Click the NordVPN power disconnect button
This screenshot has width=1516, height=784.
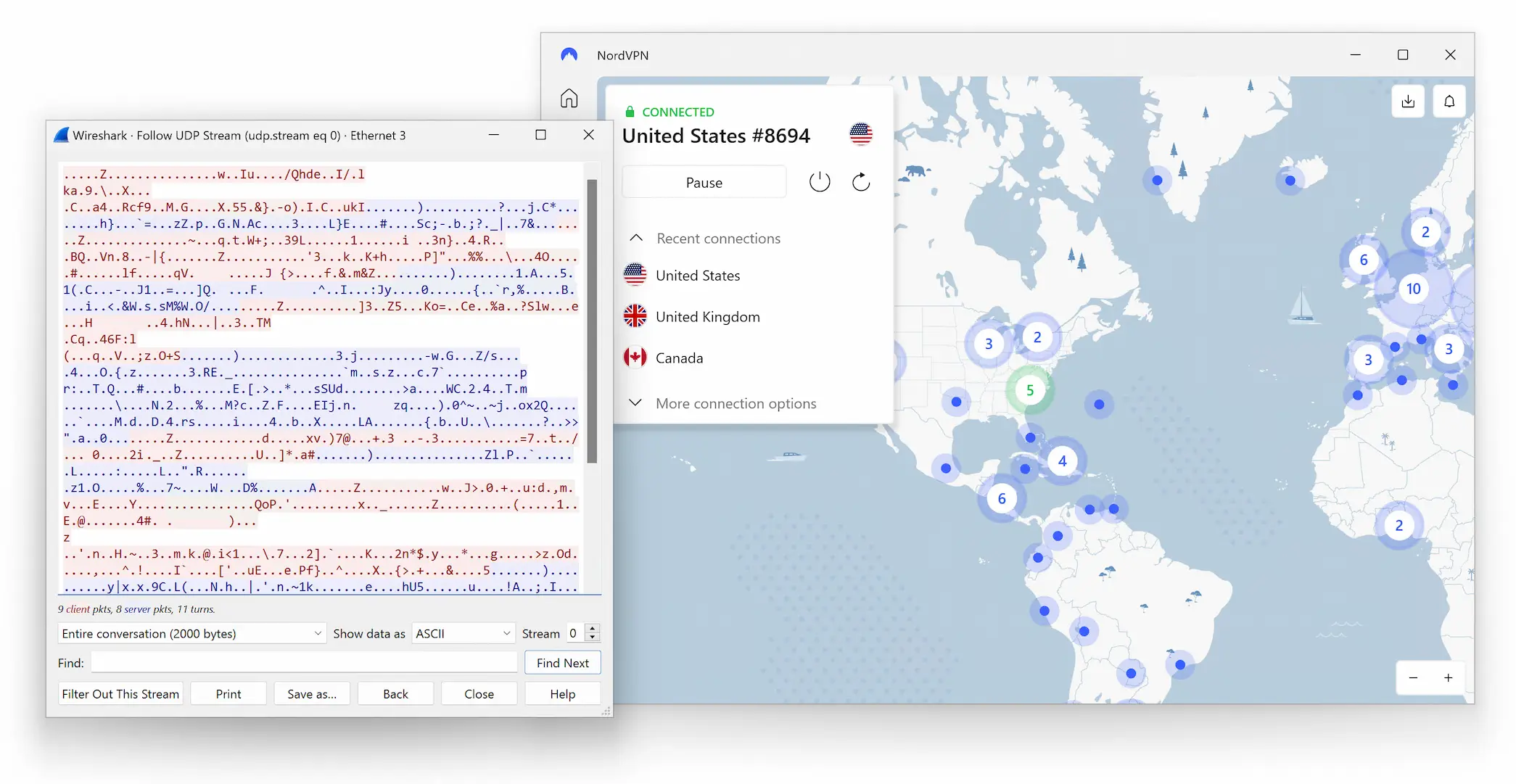click(820, 181)
